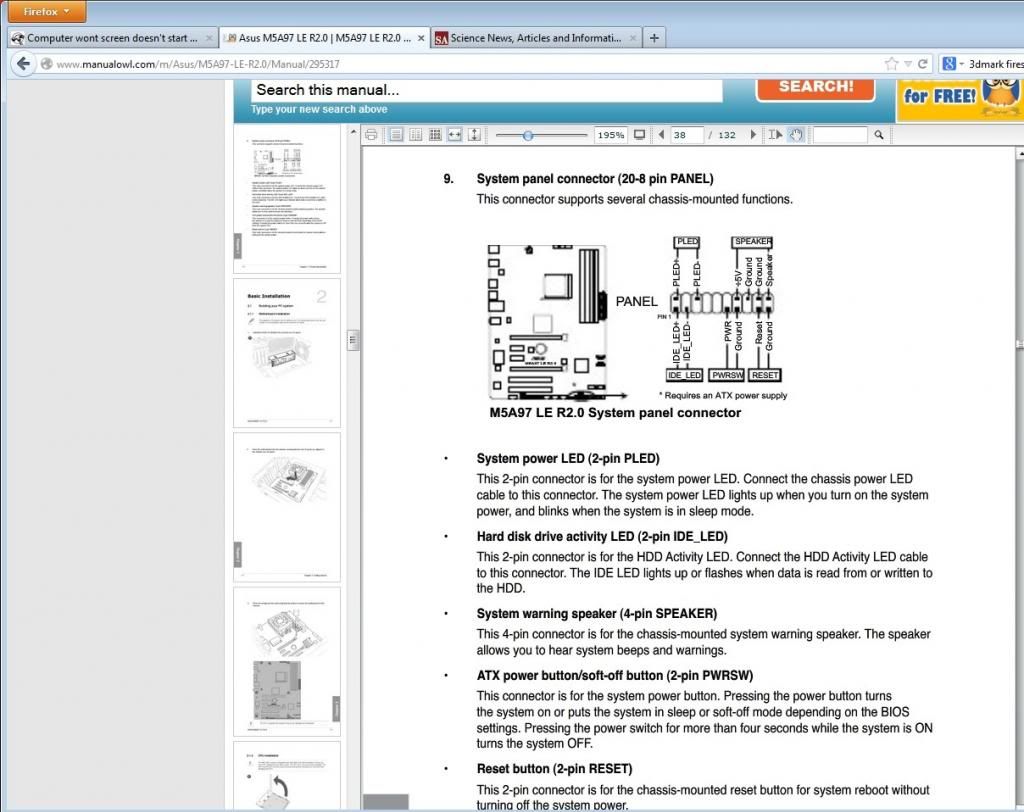1024x812 pixels.
Task: Enter fullscreen mode with monitor icon
Action: [639, 135]
